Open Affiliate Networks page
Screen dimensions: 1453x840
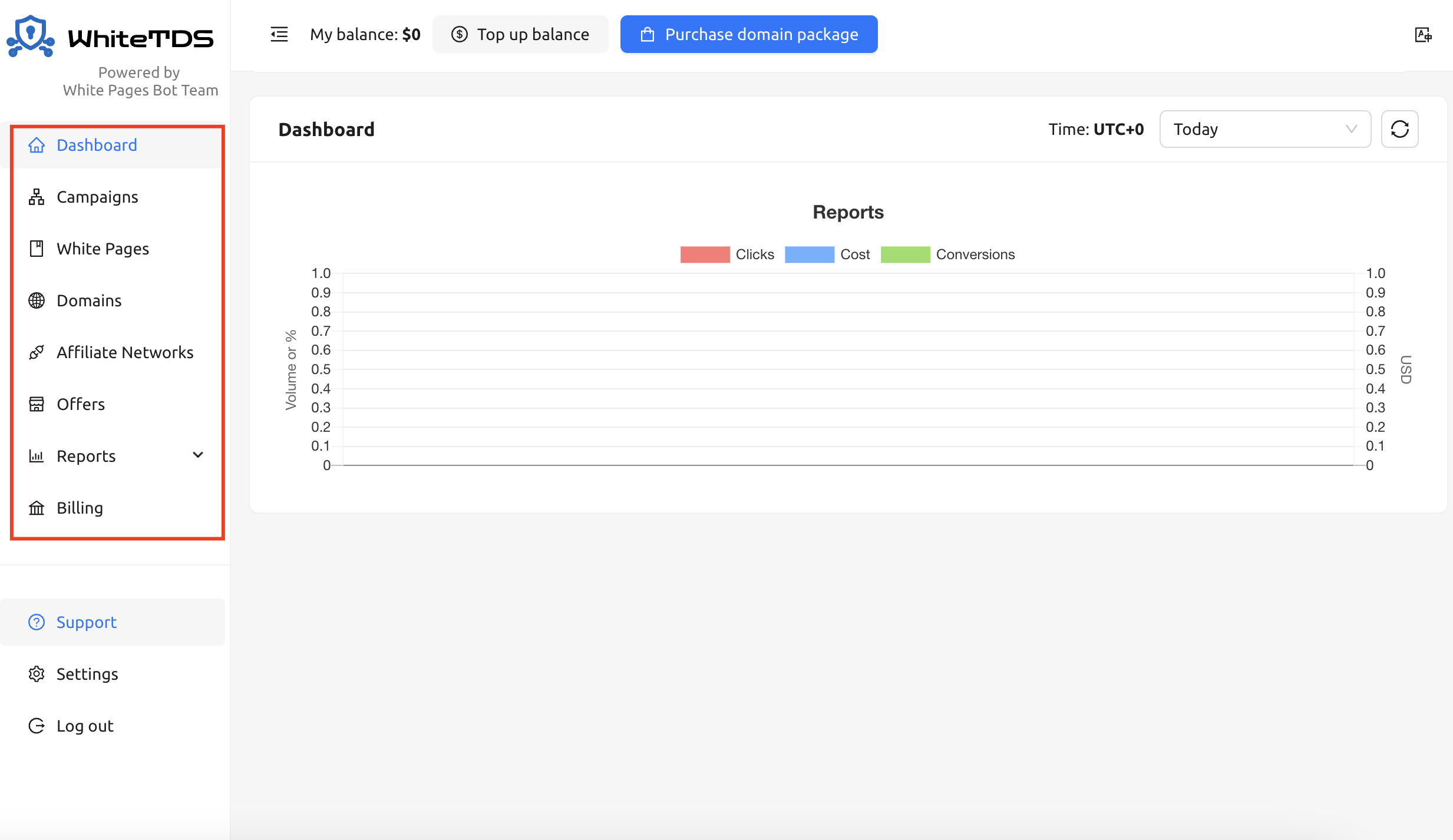(x=113, y=352)
